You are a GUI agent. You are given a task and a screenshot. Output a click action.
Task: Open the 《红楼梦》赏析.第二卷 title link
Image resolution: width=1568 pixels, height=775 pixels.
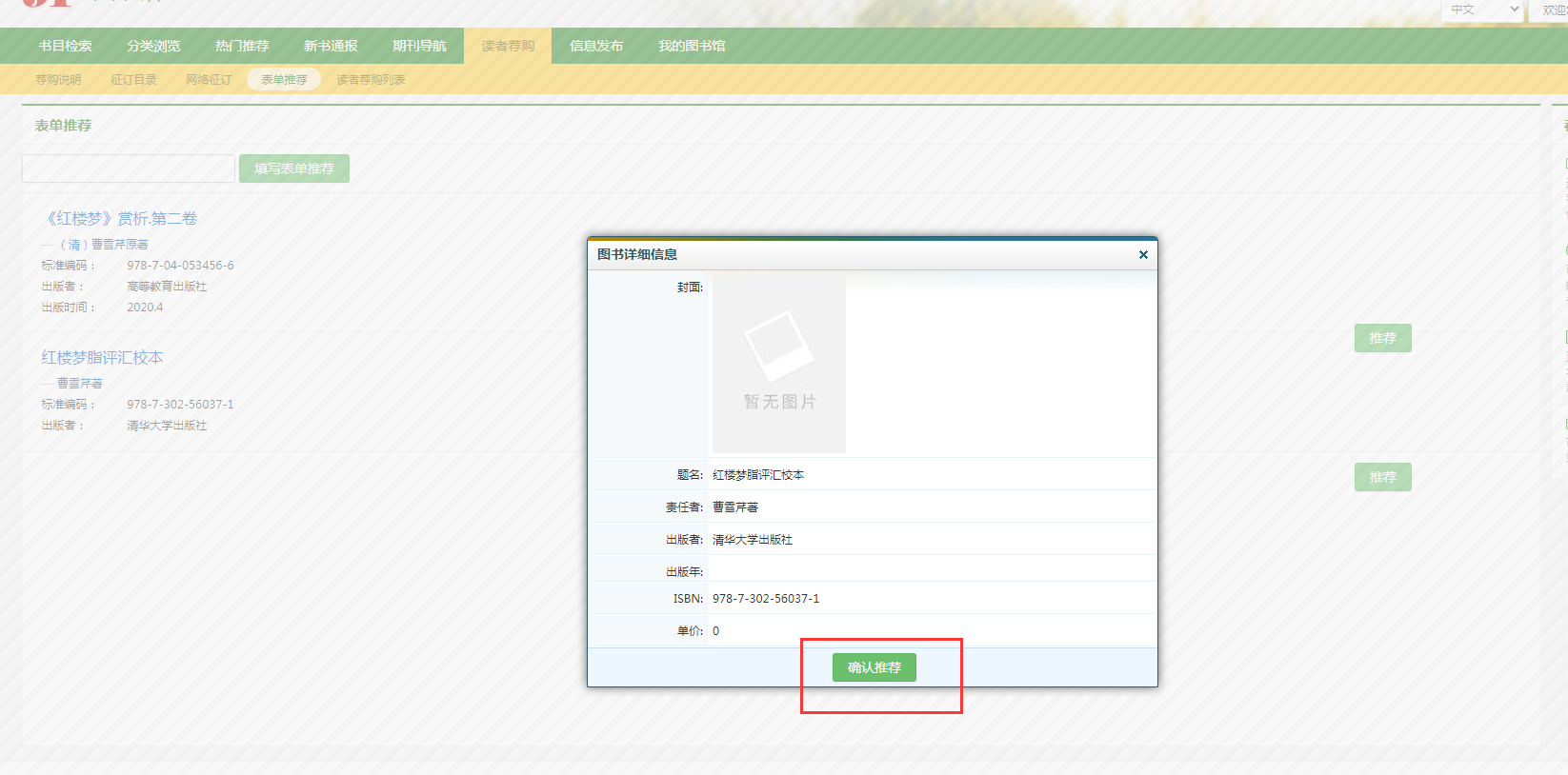tap(122, 218)
